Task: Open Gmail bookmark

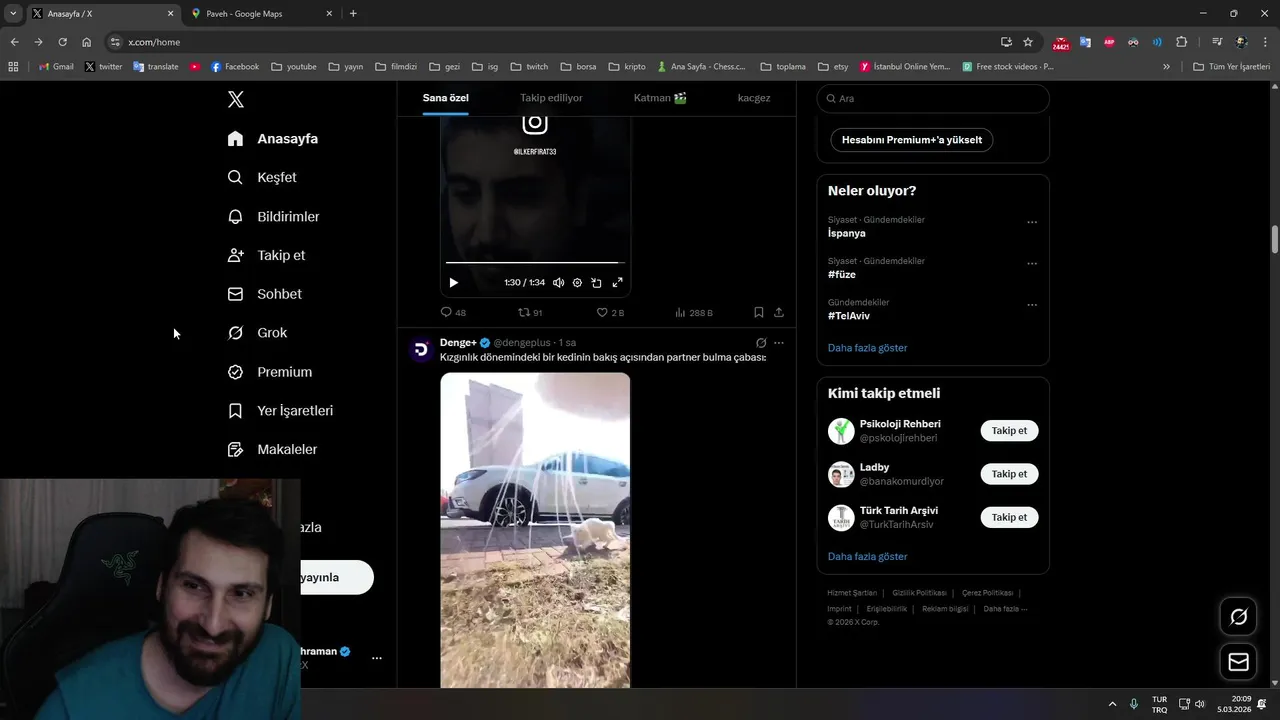Action: pyautogui.click(x=56, y=67)
